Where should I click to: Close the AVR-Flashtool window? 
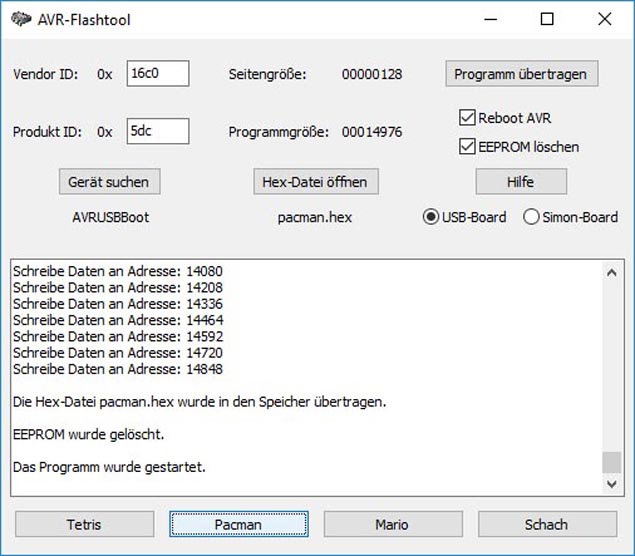pos(605,19)
